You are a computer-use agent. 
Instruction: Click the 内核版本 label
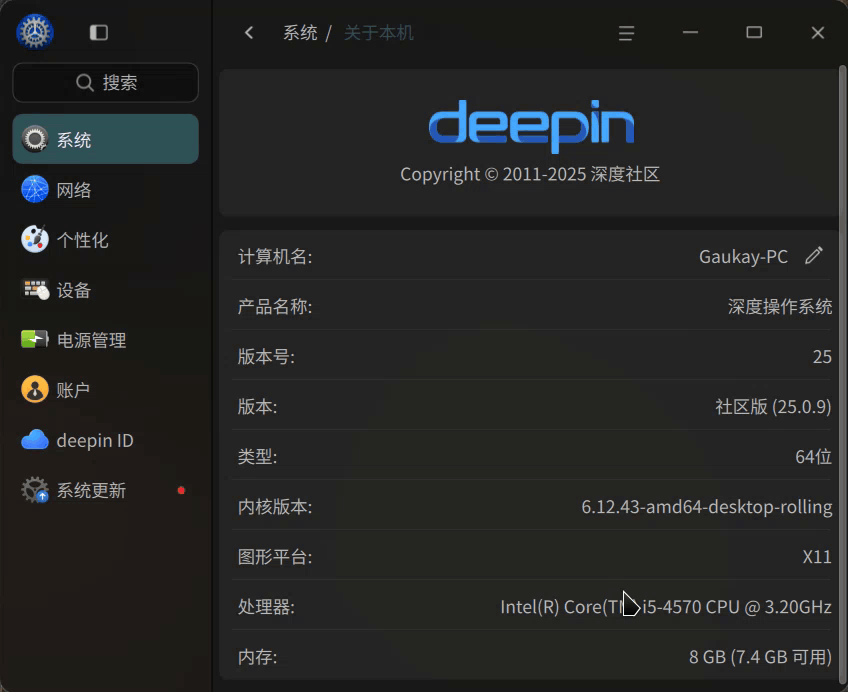pos(275,507)
